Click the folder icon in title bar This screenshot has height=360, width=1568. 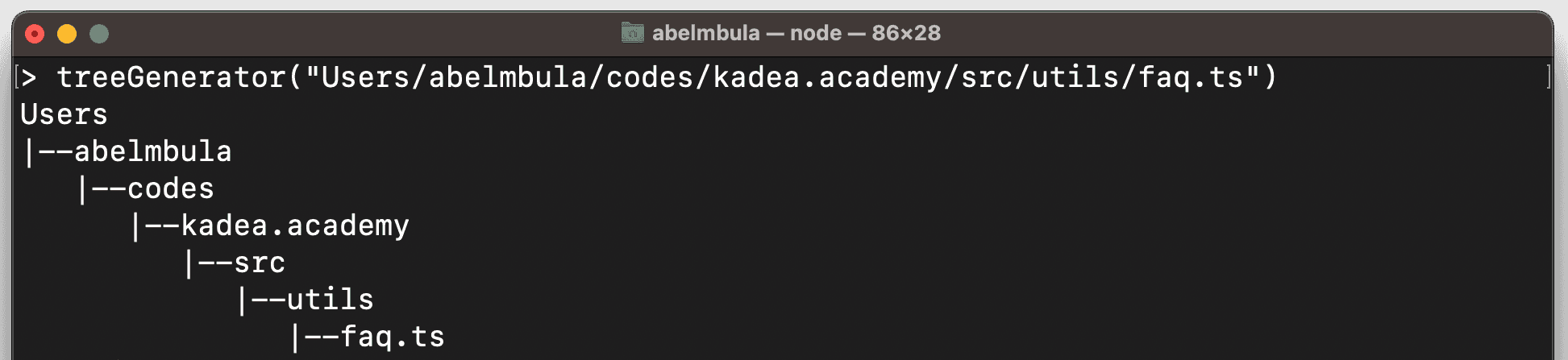[633, 33]
